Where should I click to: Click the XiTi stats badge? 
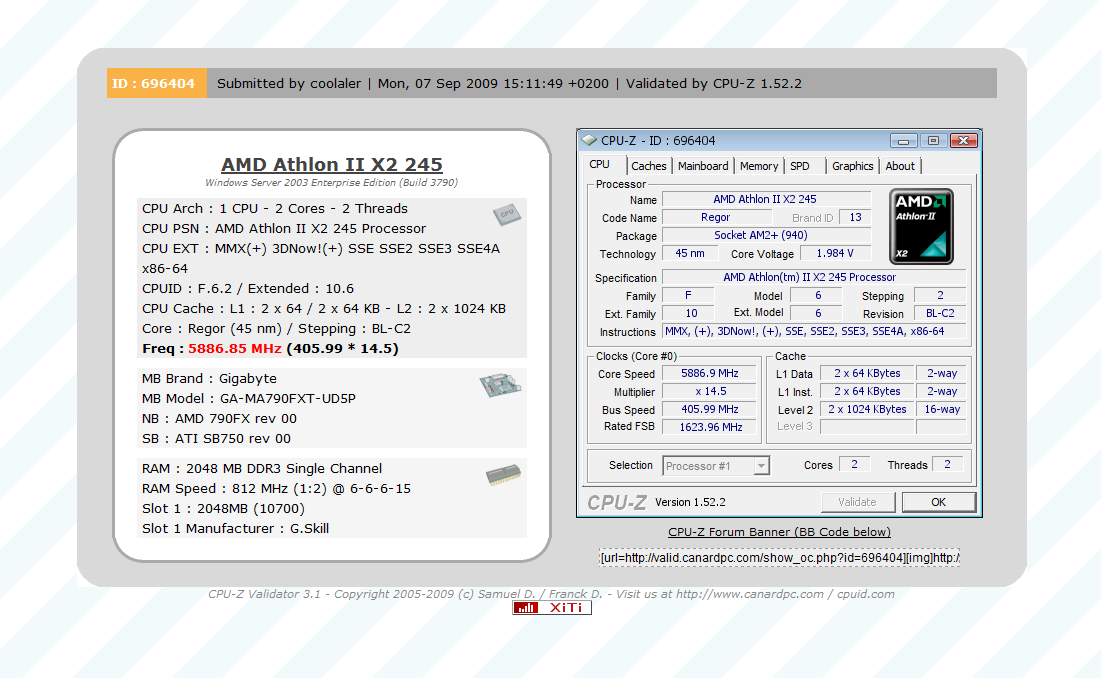point(552,608)
